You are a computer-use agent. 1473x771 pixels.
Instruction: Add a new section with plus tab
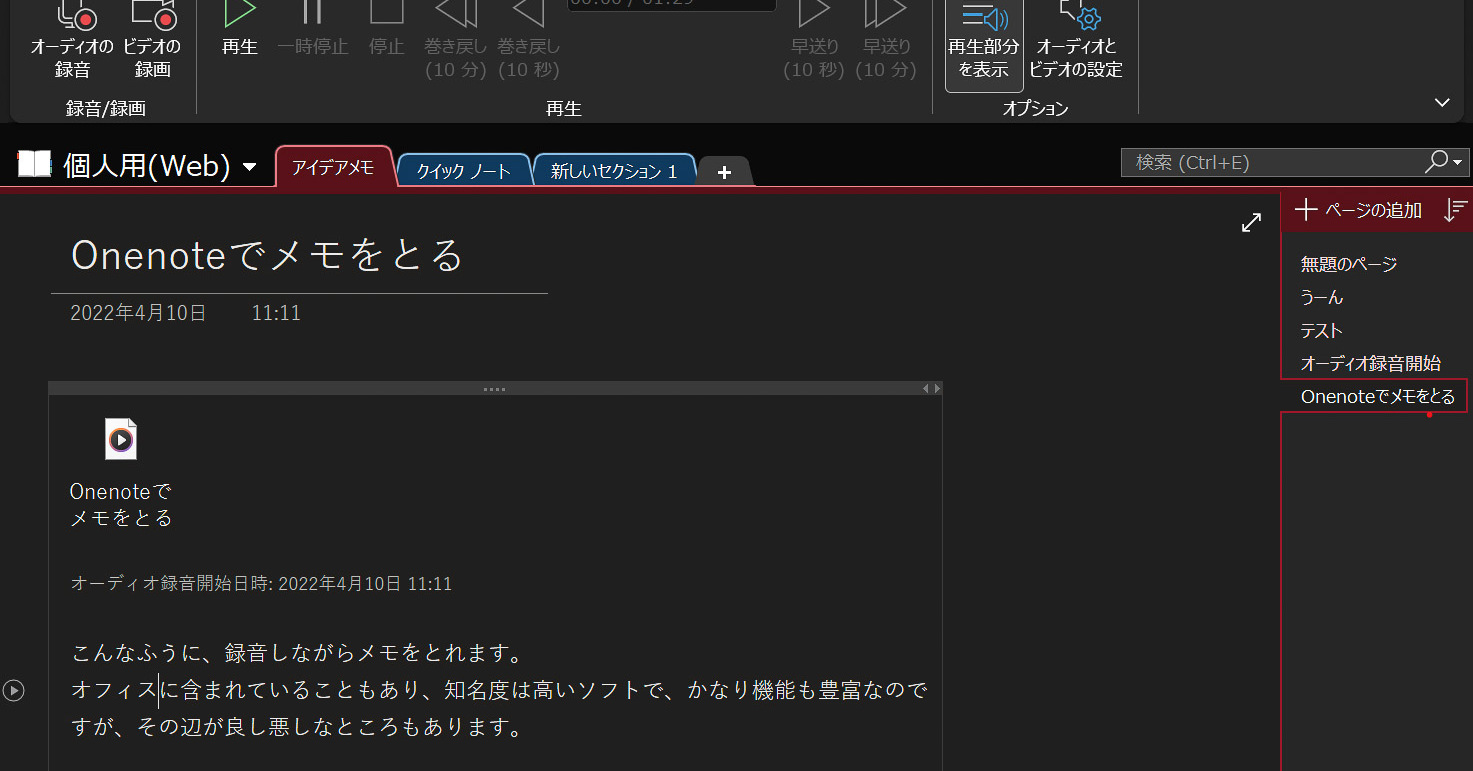click(x=725, y=172)
